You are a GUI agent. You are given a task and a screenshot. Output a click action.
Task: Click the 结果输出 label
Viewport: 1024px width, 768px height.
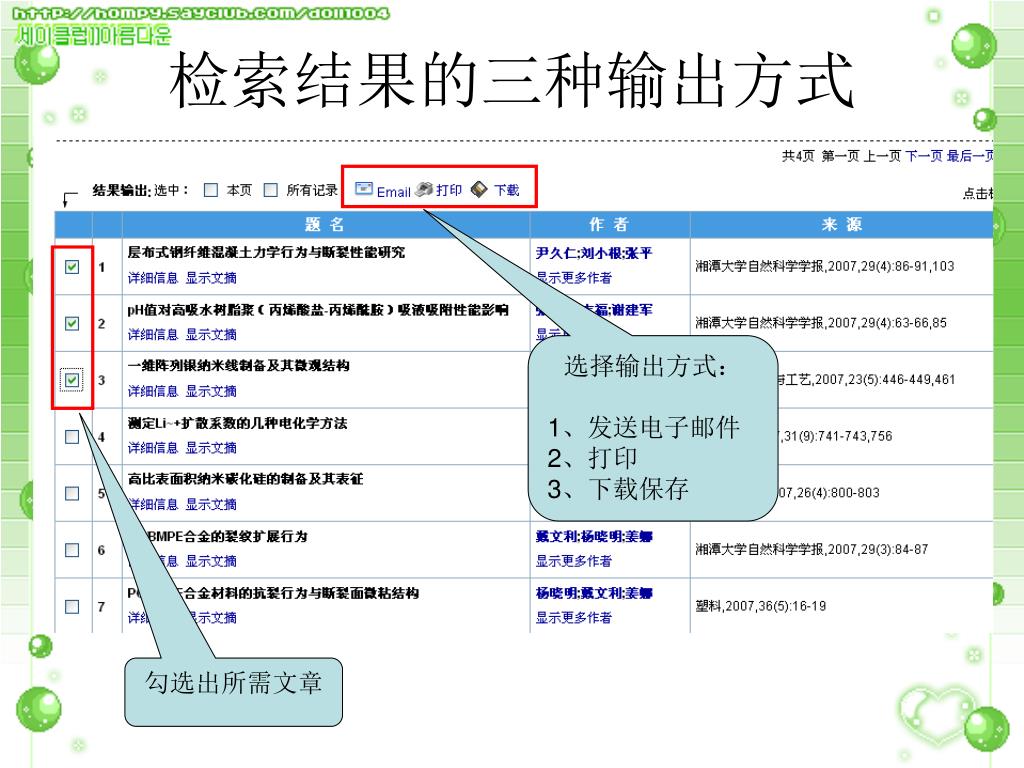click(121, 190)
